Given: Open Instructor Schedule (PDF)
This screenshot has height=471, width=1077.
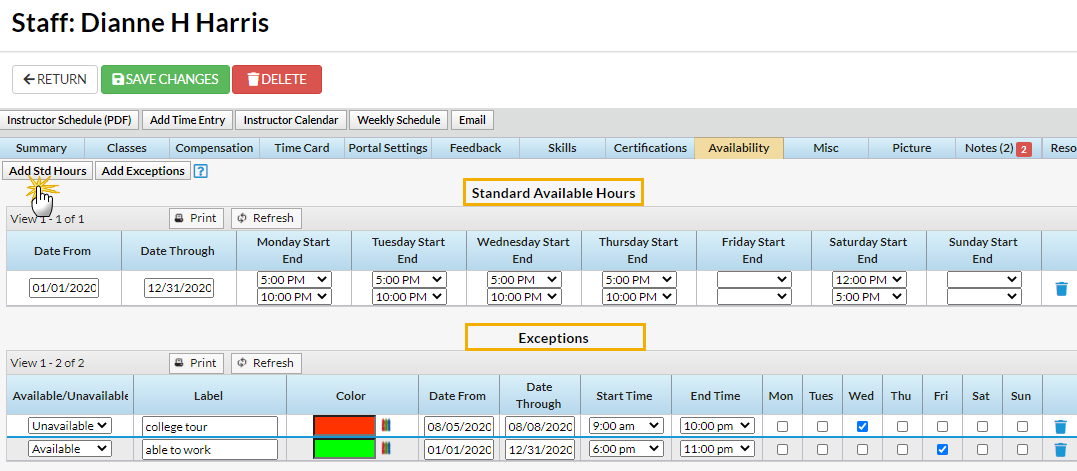Looking at the screenshot, I should pos(69,120).
